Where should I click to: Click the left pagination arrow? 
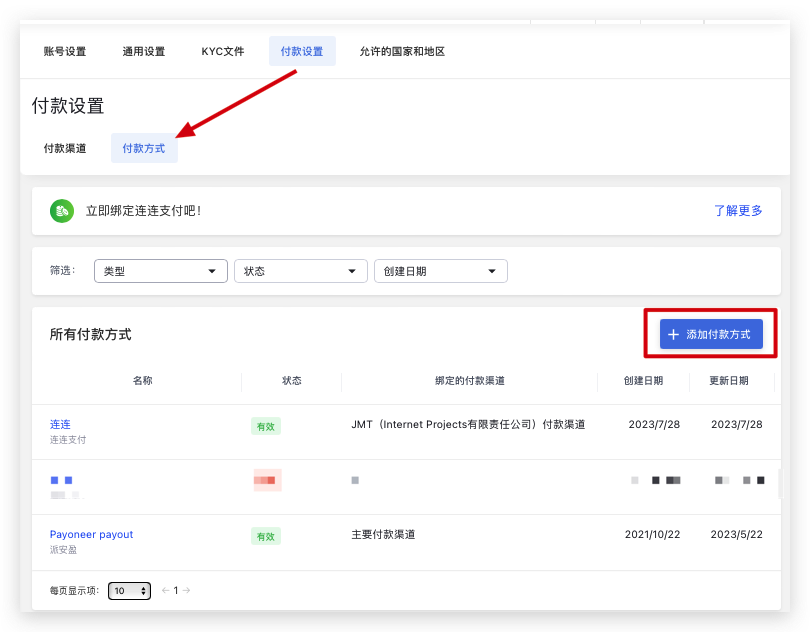click(164, 590)
